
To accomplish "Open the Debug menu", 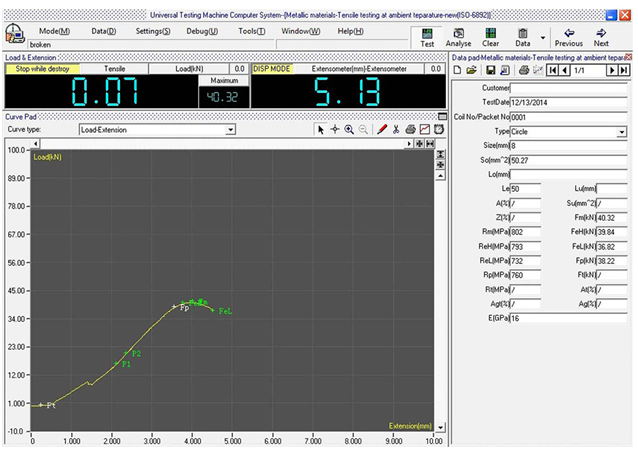I will click(201, 31).
